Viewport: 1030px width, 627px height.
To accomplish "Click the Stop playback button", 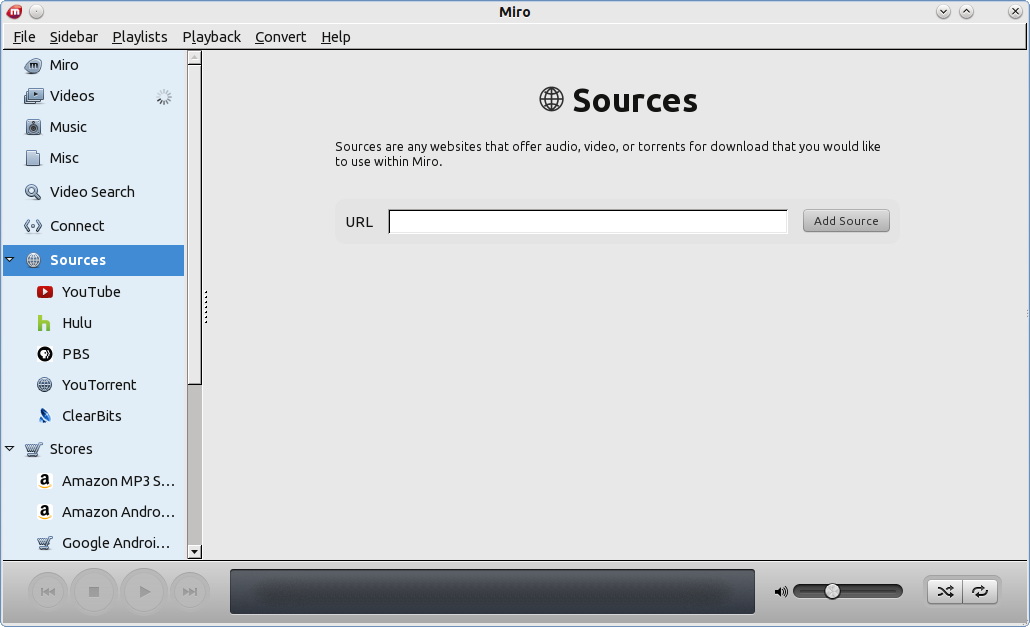I will [94, 592].
